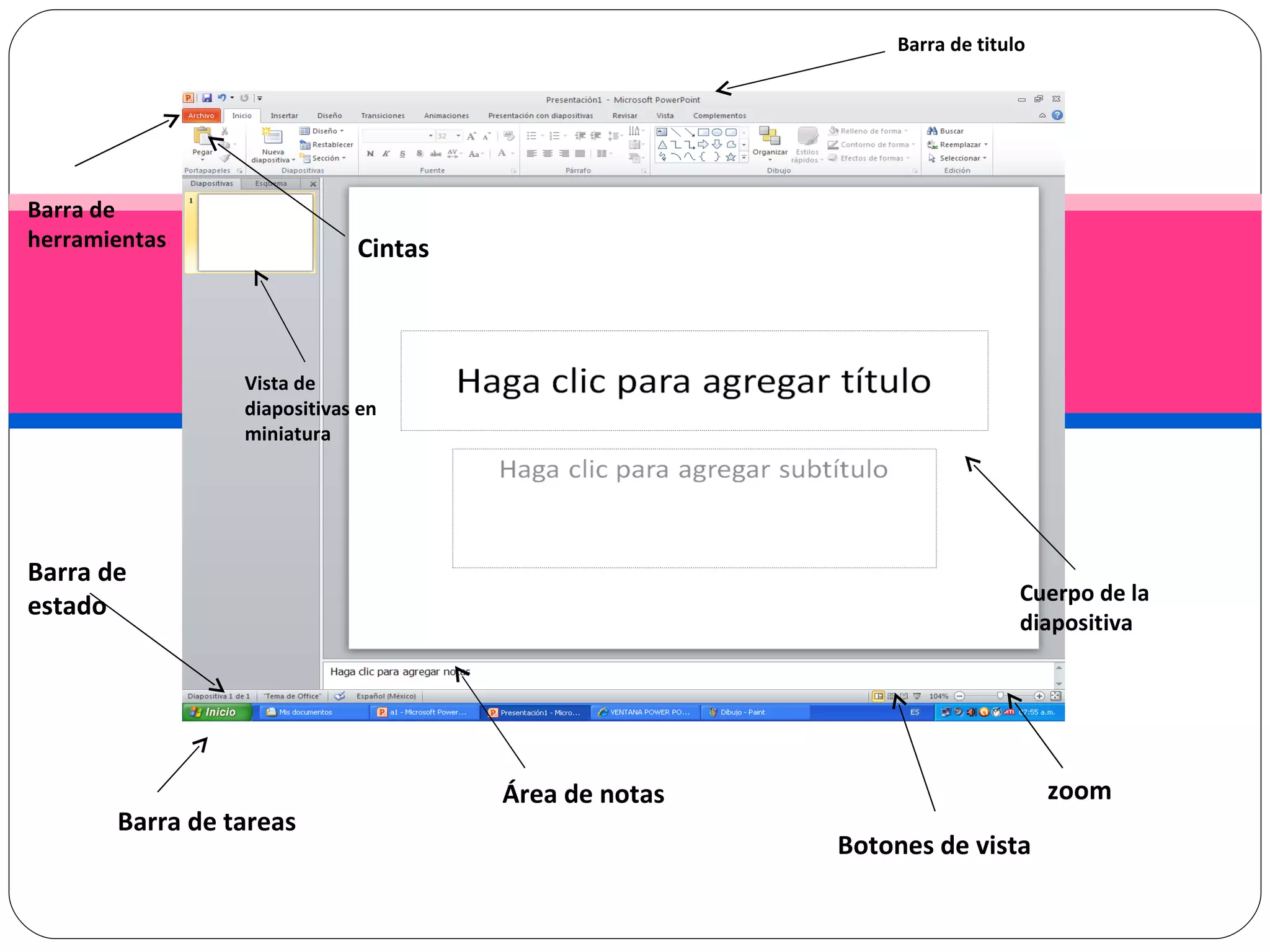Image resolution: width=1270 pixels, height=952 pixels.
Task: Open the Transiciones ribbon tab
Action: click(383, 116)
